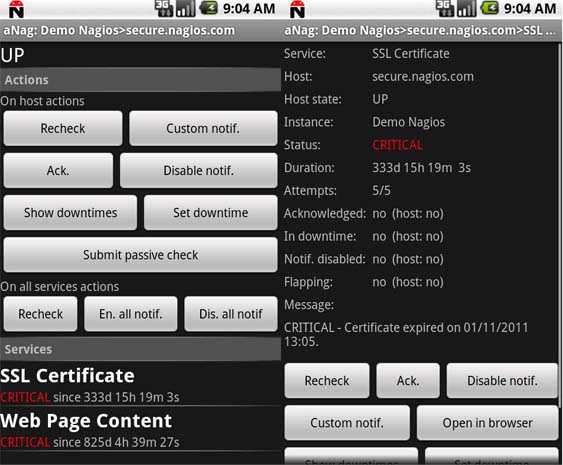Tap the Acknowledged no (host: no) value
The width and height of the screenshot is (563, 465).
[408, 214]
